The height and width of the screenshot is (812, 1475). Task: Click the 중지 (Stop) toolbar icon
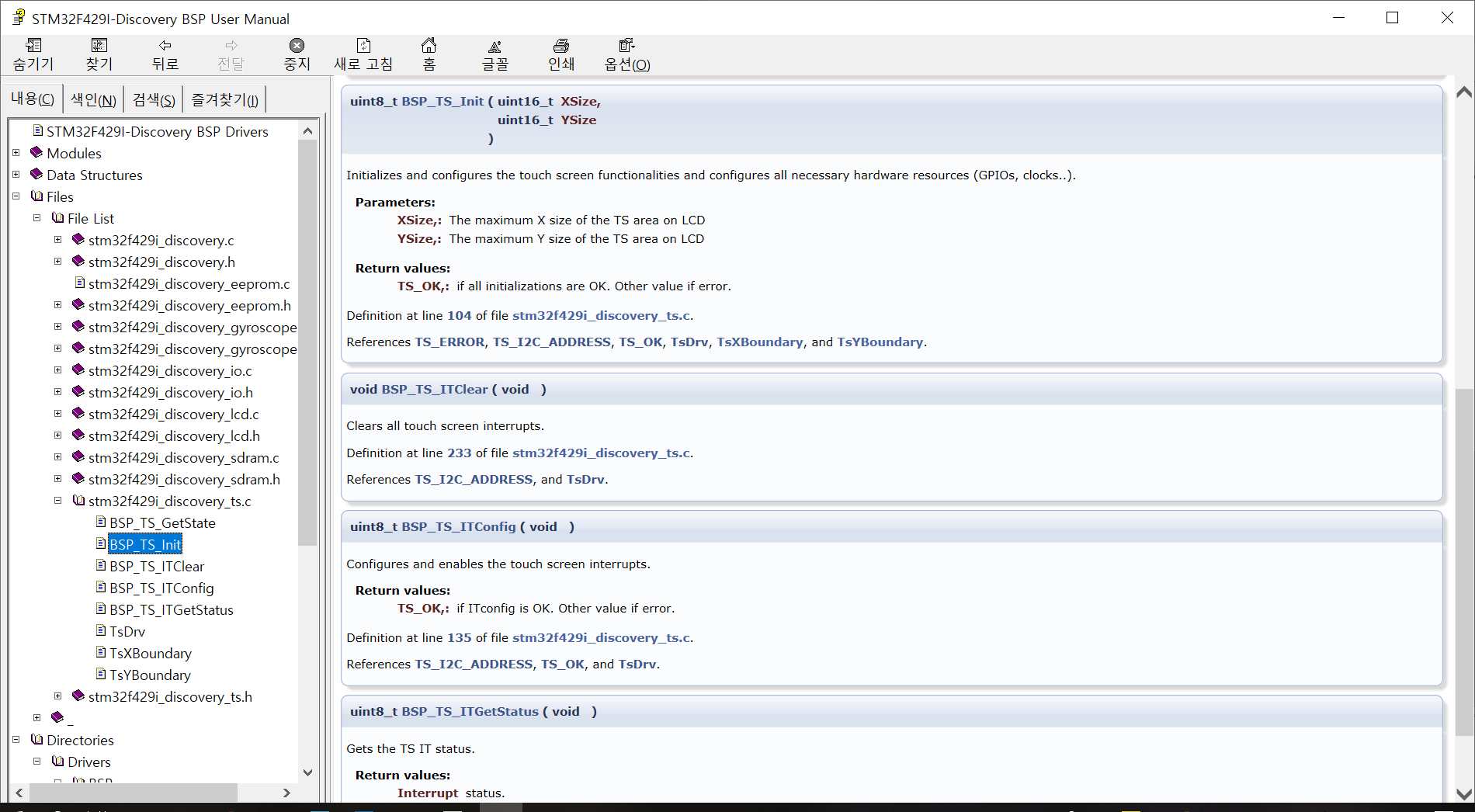pyautogui.click(x=297, y=46)
